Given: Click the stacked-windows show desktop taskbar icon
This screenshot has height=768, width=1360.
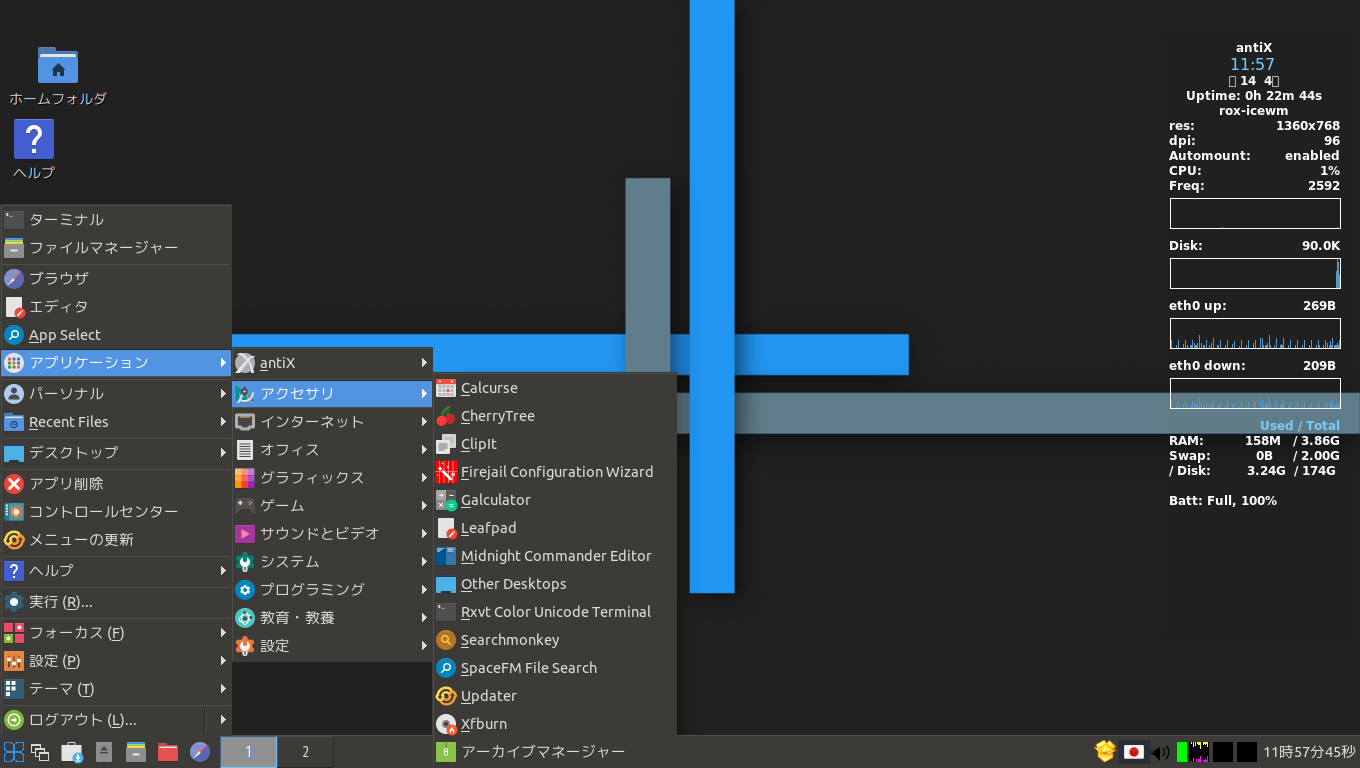Looking at the screenshot, I should pos(41,752).
